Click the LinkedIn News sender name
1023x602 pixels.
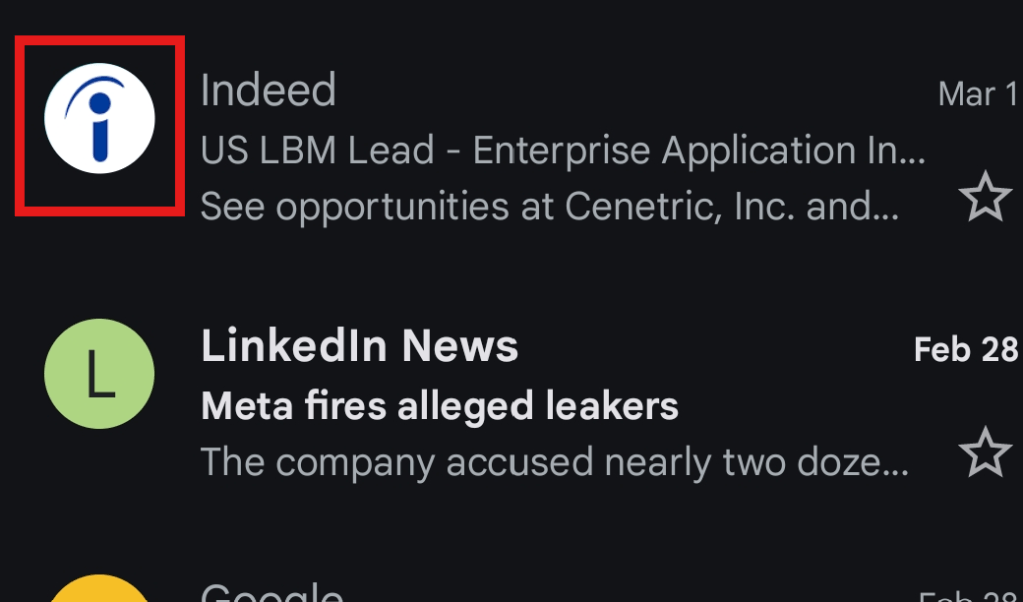pos(359,347)
